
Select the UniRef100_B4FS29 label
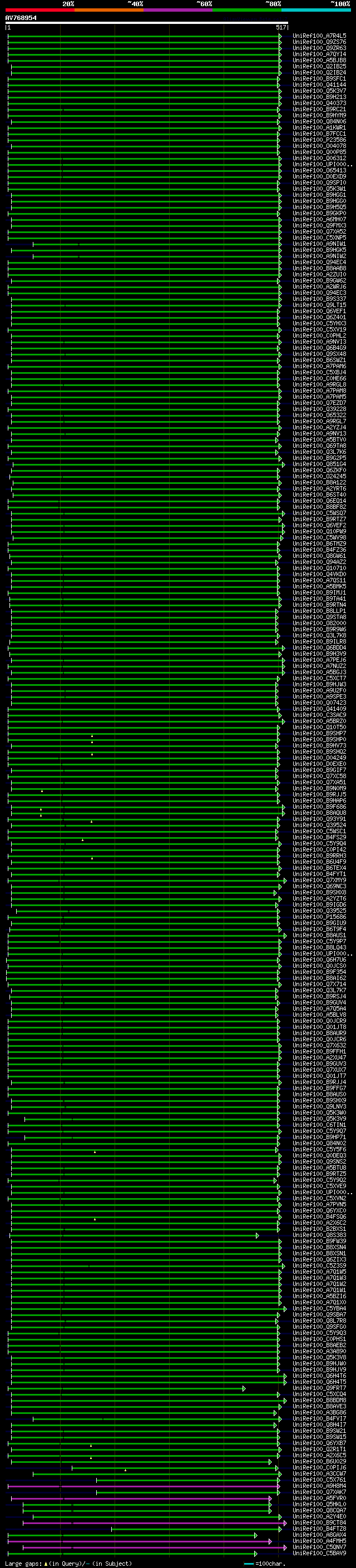point(319,838)
